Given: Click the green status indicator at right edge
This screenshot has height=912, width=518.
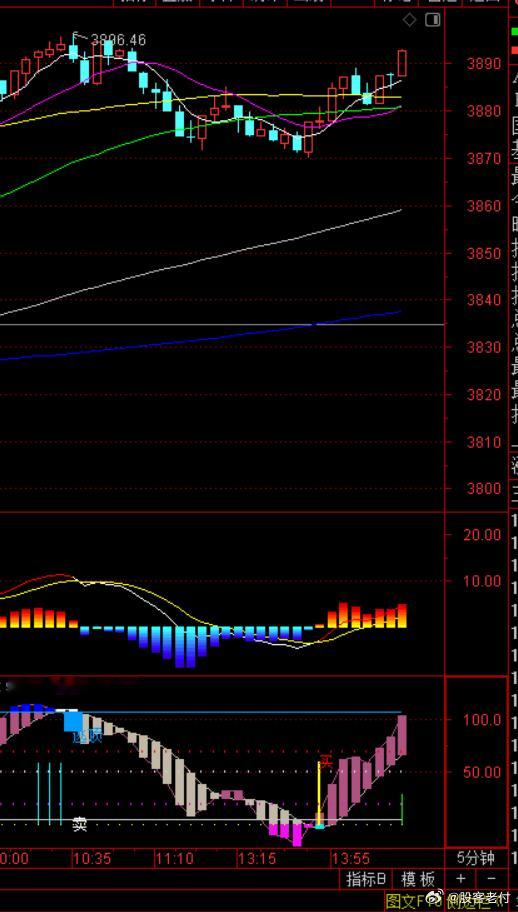Looking at the screenshot, I should [x=515, y=29].
